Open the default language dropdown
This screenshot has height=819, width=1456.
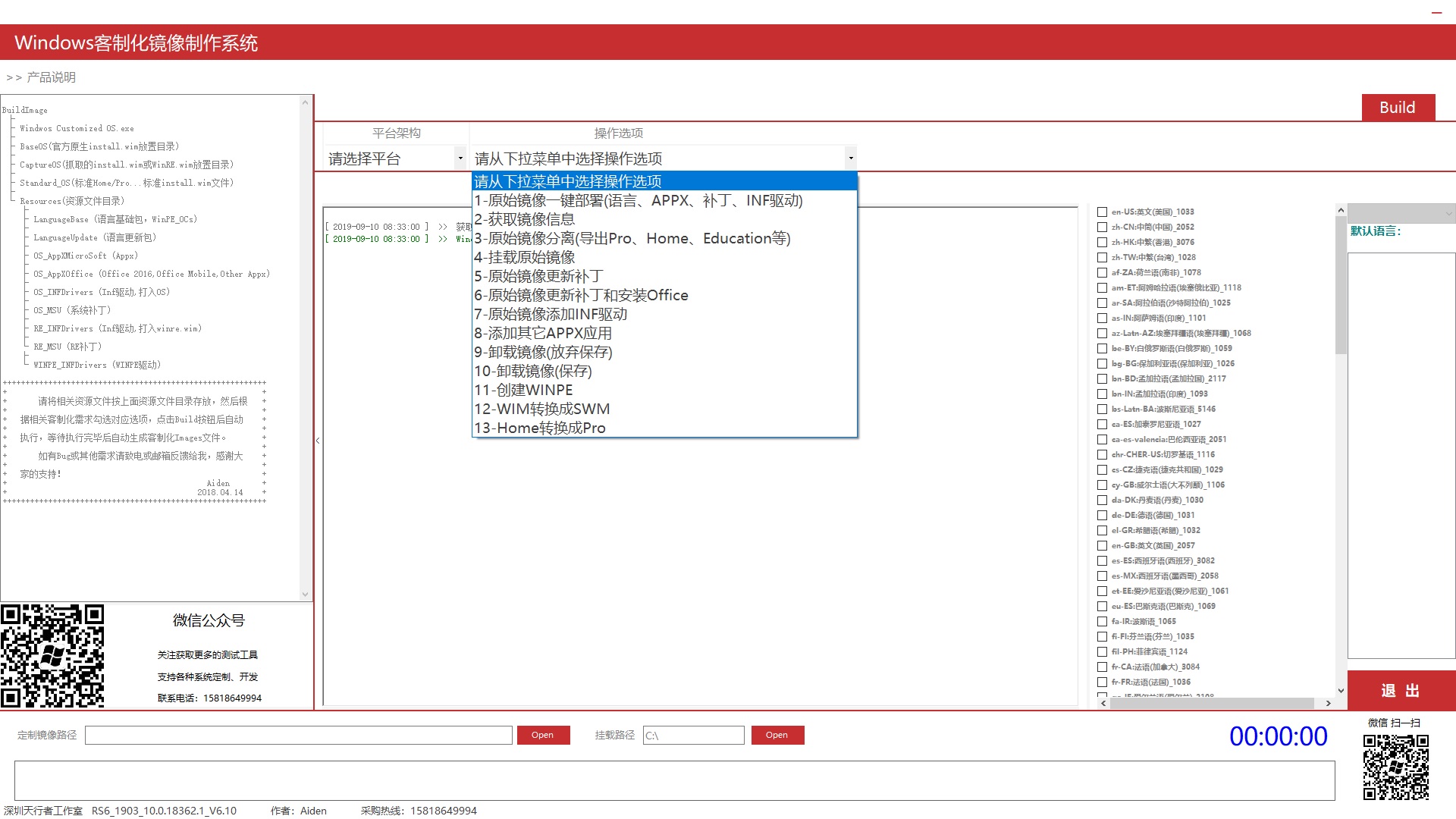(x=1401, y=214)
